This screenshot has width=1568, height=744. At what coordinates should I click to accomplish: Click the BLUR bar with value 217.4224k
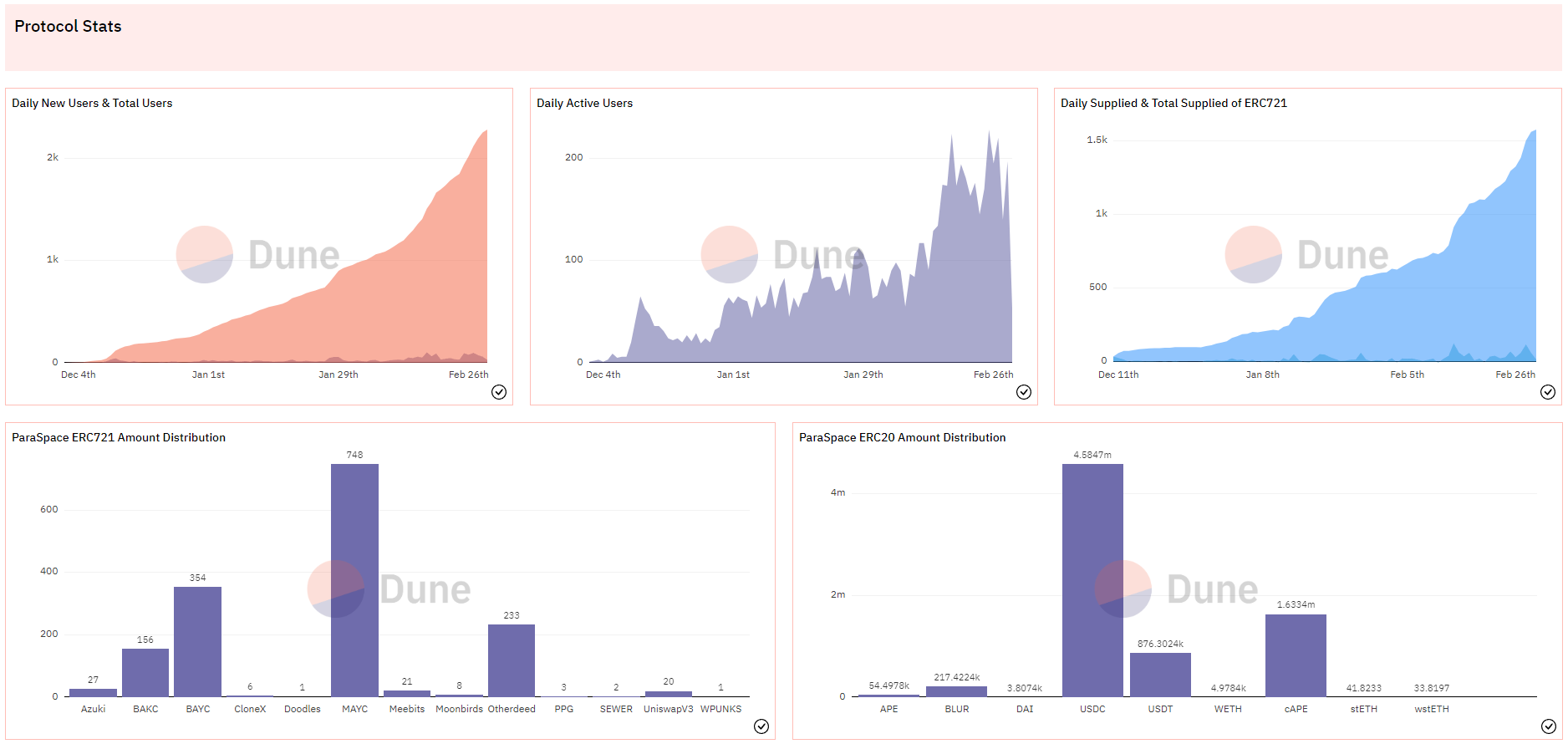(x=956, y=691)
